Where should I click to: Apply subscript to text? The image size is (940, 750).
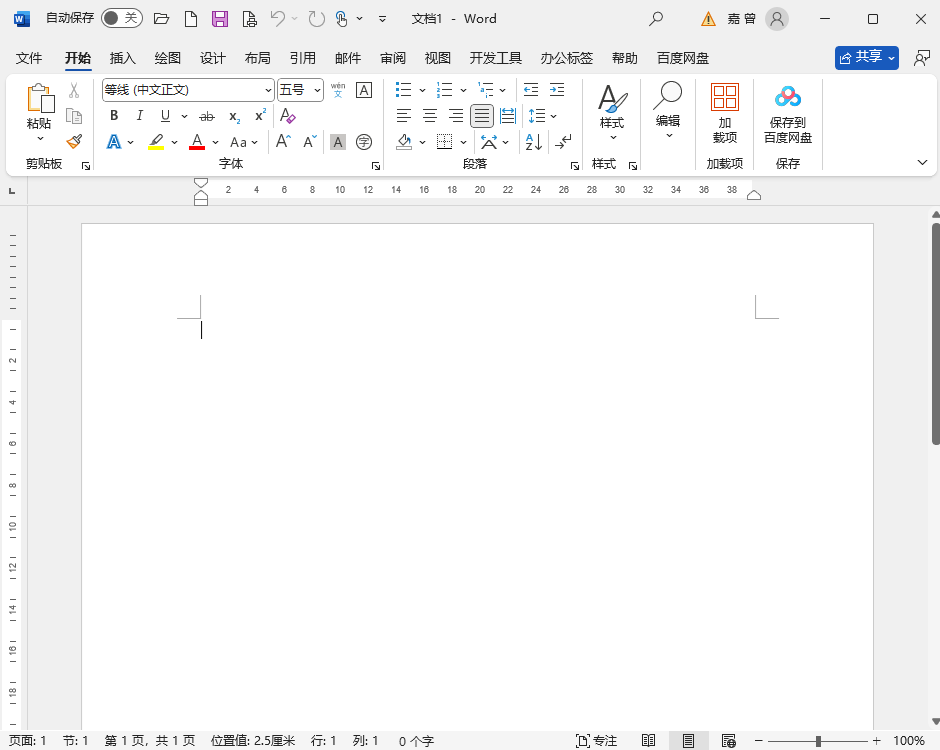[x=232, y=116]
